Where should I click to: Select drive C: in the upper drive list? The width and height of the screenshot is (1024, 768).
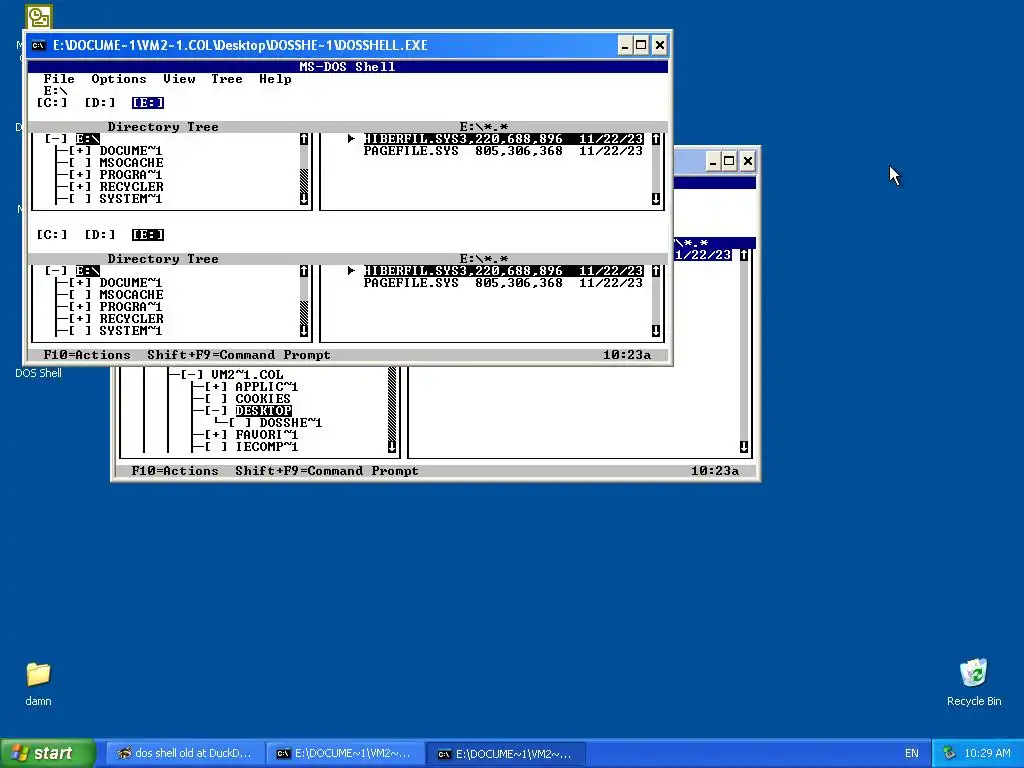point(52,103)
